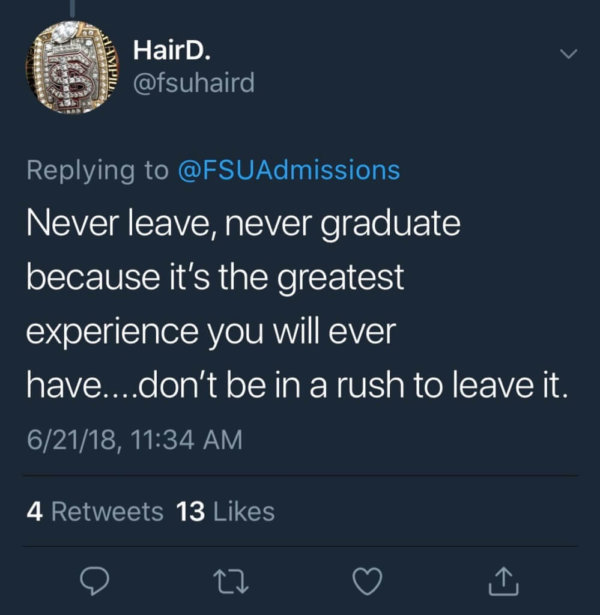Follow the thread connector line above the avatar

pyautogui.click(x=73, y=8)
